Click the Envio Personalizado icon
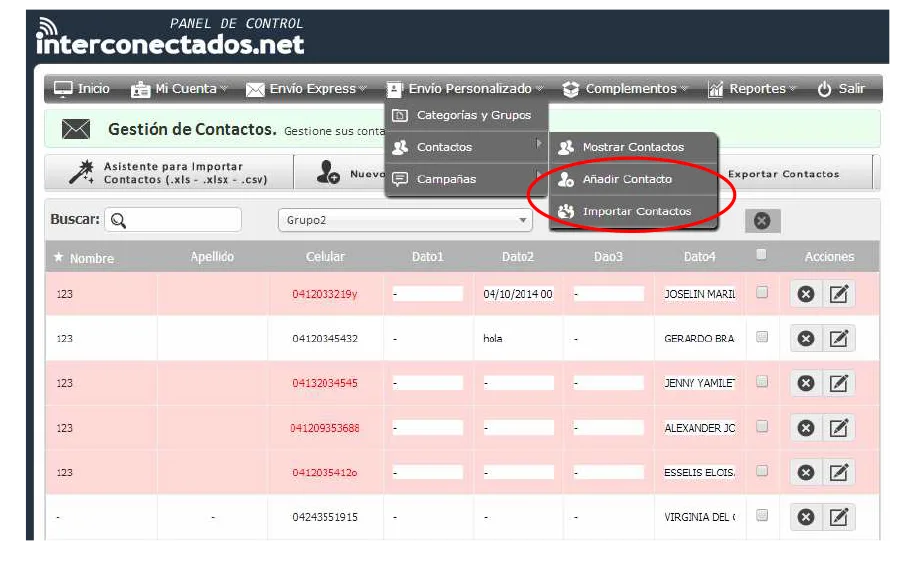 coord(394,89)
